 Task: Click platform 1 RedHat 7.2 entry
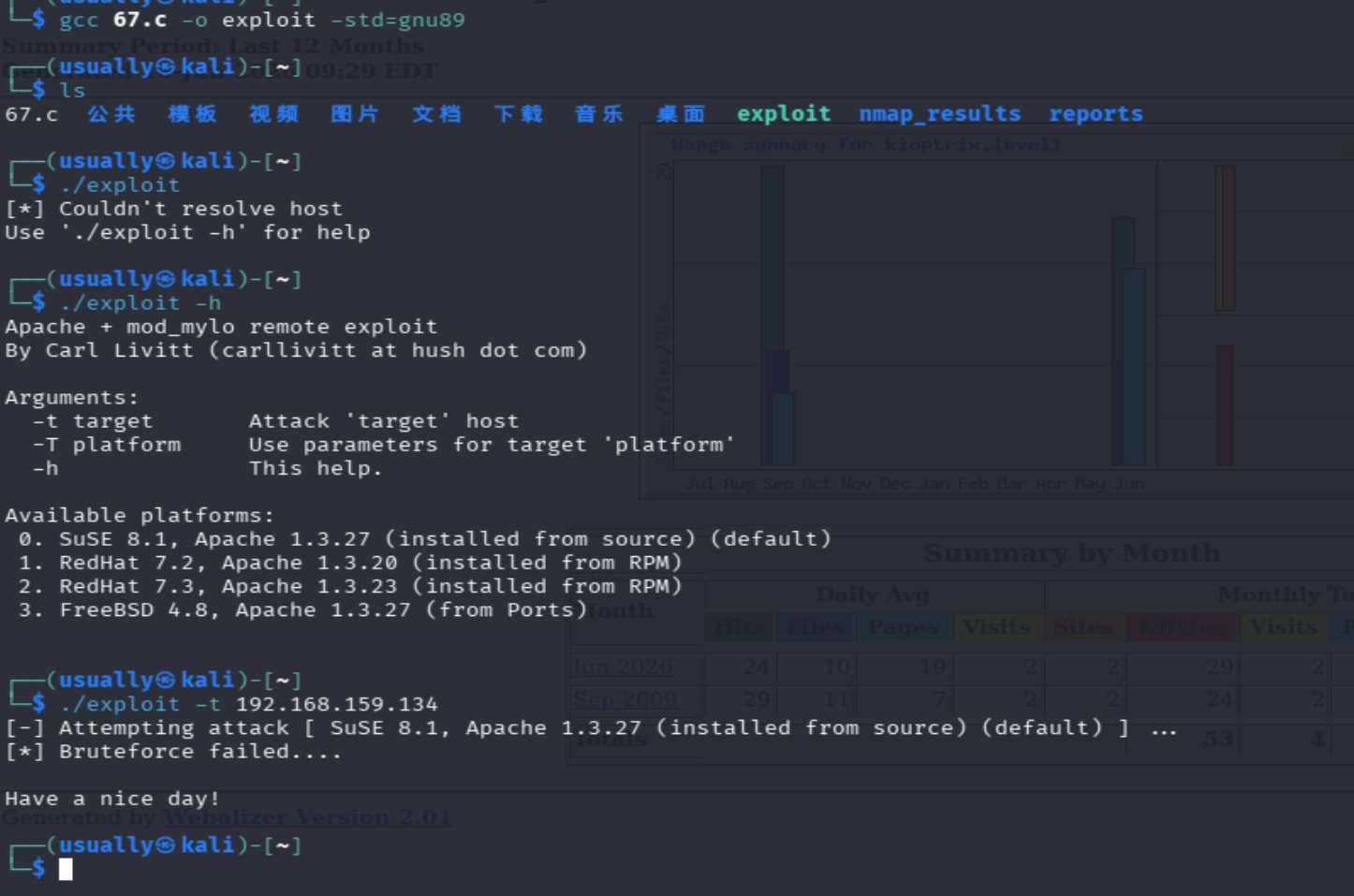tap(350, 563)
